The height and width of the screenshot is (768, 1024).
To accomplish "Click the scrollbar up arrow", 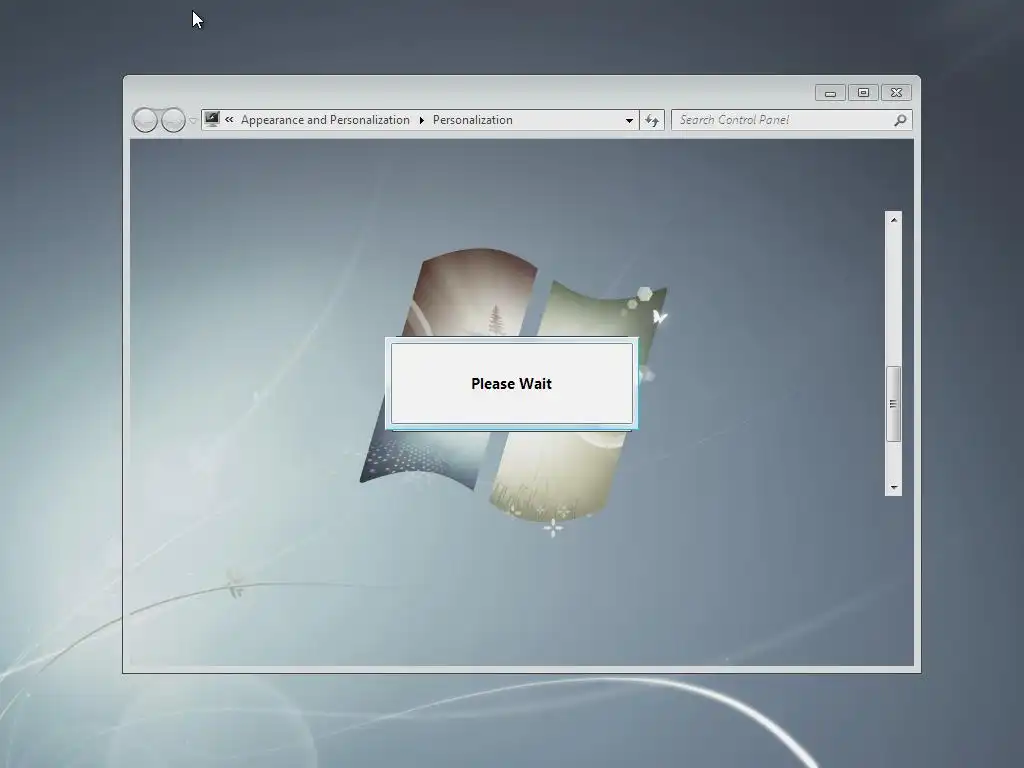I will tap(893, 220).
